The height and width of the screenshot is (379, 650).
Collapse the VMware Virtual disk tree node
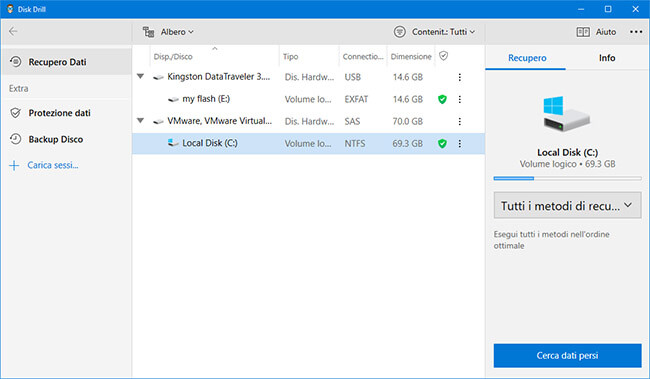tap(141, 121)
